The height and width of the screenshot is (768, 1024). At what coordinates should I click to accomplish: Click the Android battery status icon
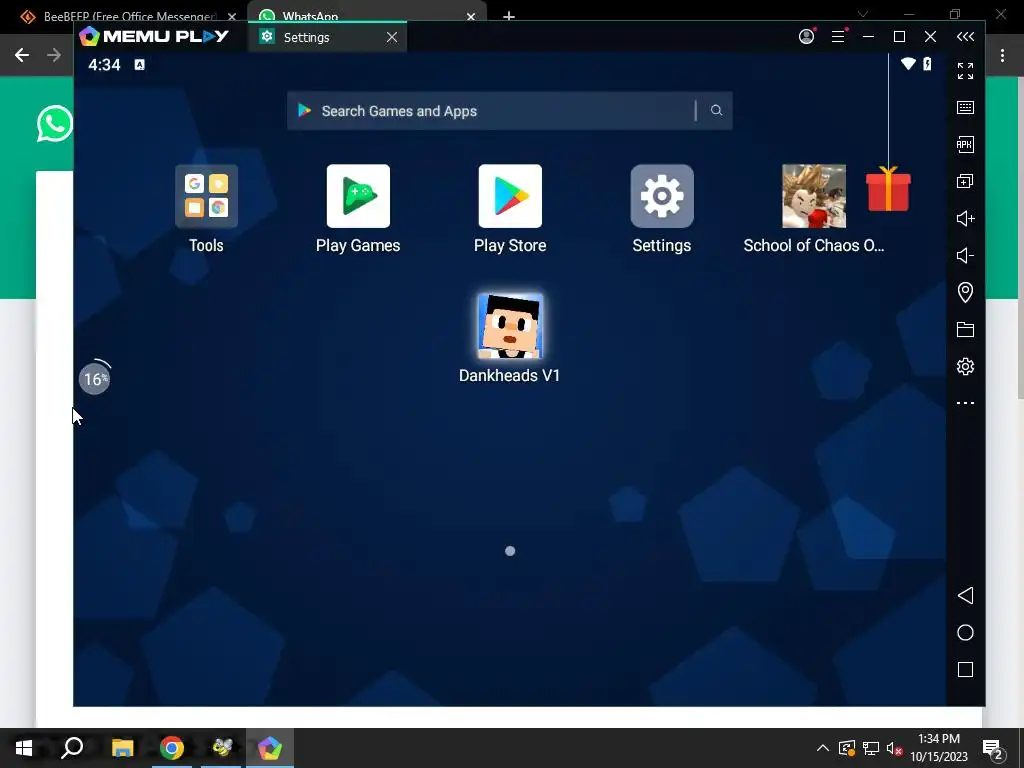pos(927,63)
